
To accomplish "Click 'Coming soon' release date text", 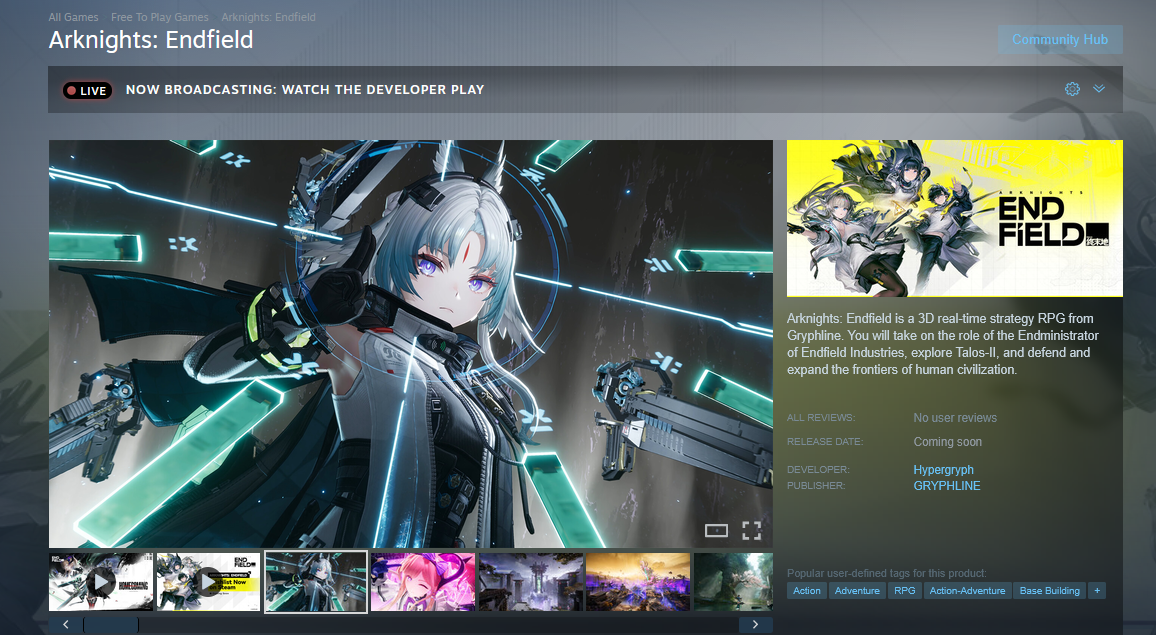I will click(x=947, y=442).
